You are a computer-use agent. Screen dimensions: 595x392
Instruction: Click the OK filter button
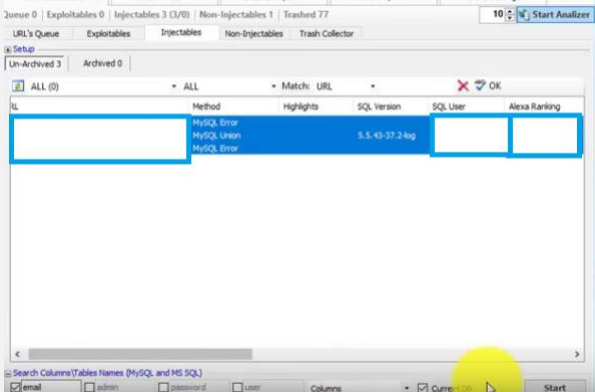coord(488,86)
